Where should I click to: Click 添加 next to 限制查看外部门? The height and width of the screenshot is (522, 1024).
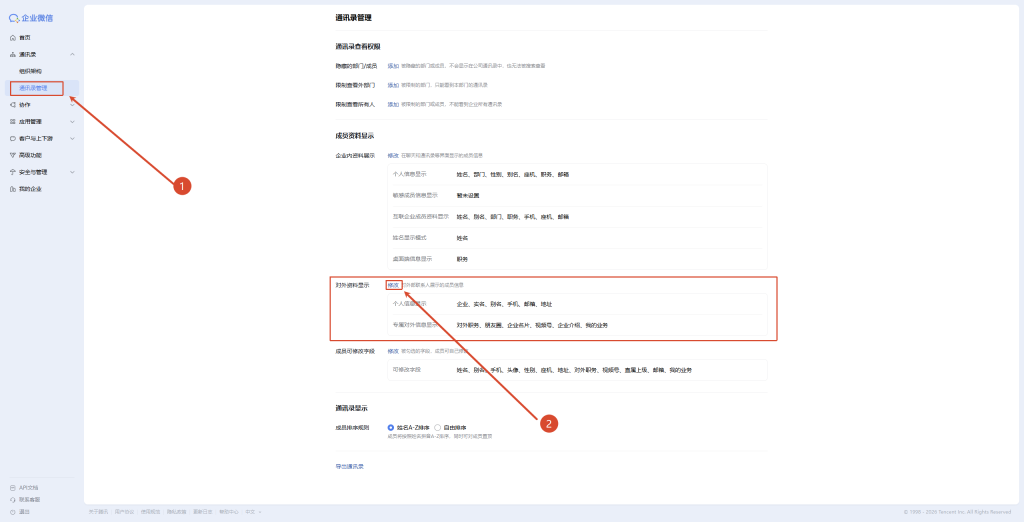point(393,85)
